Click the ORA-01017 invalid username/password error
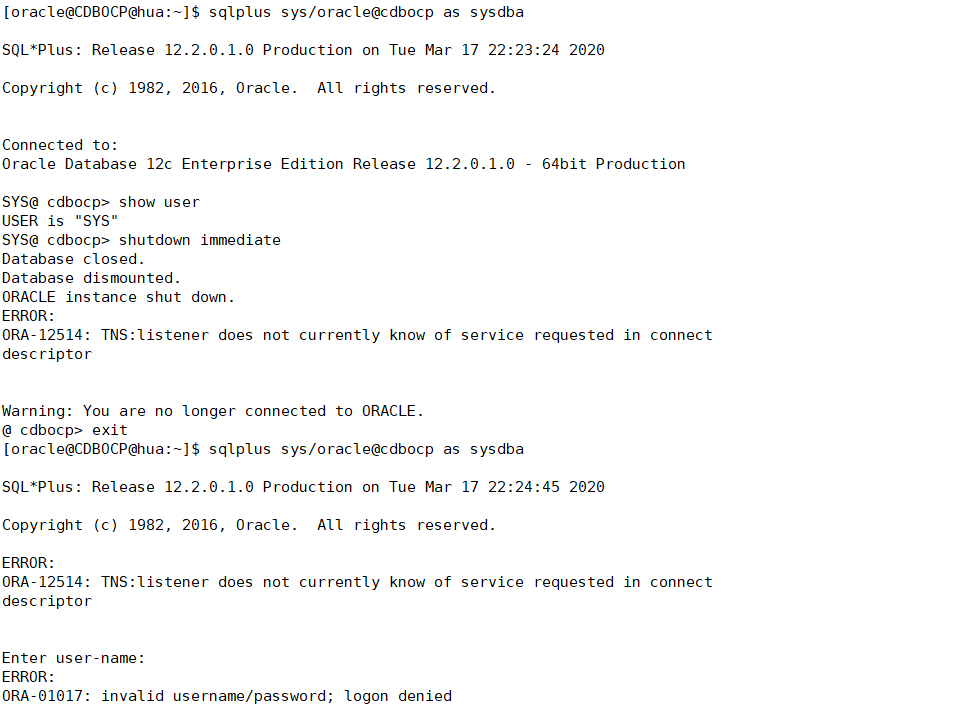The image size is (954, 717). pyautogui.click(x=227, y=696)
